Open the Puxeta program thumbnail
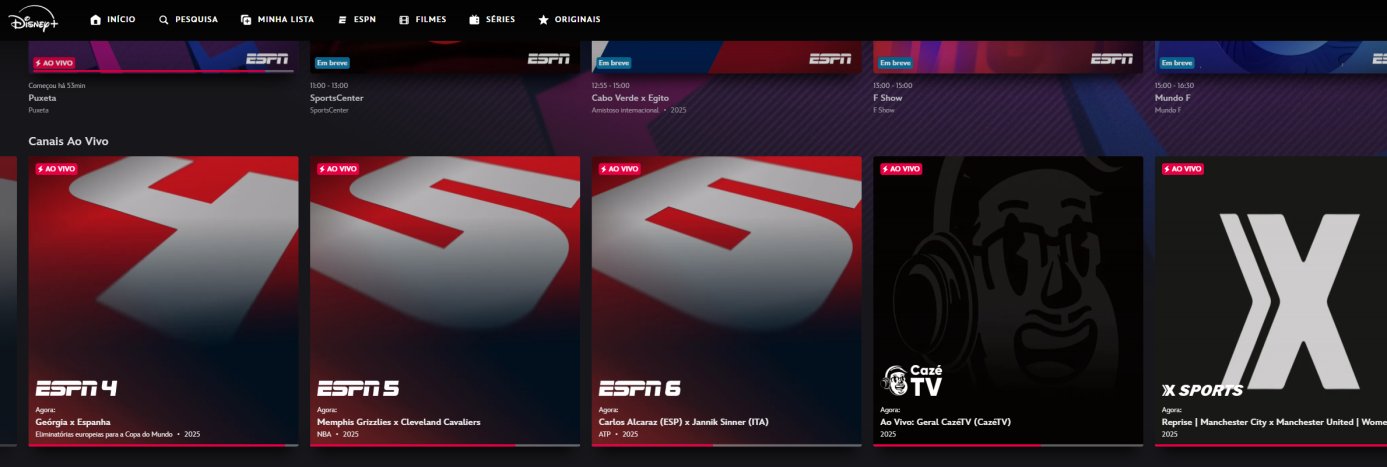Image resolution: width=1387 pixels, height=467 pixels. tap(164, 56)
